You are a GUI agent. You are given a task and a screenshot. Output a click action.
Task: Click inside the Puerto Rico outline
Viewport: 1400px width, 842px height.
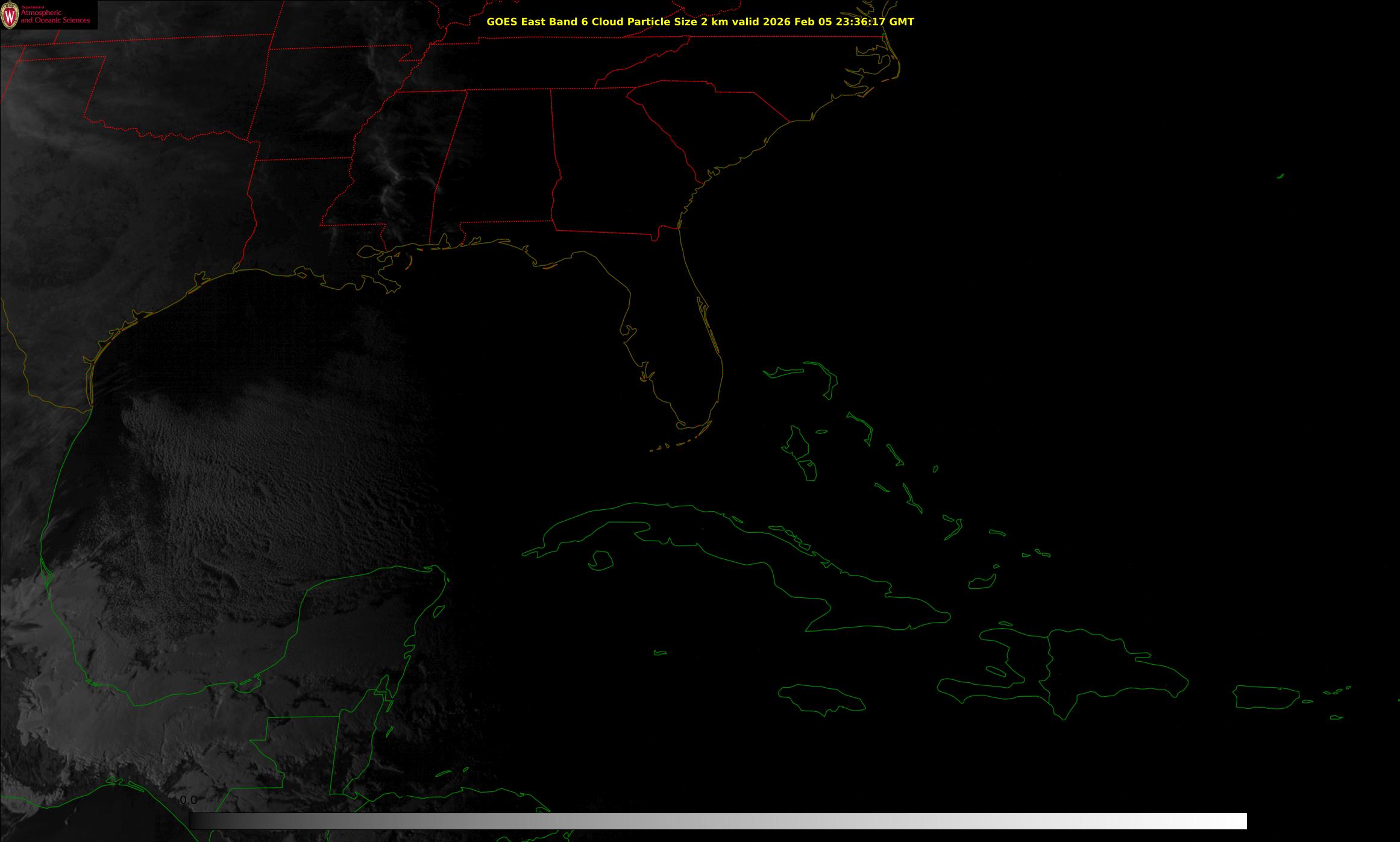[1266, 697]
